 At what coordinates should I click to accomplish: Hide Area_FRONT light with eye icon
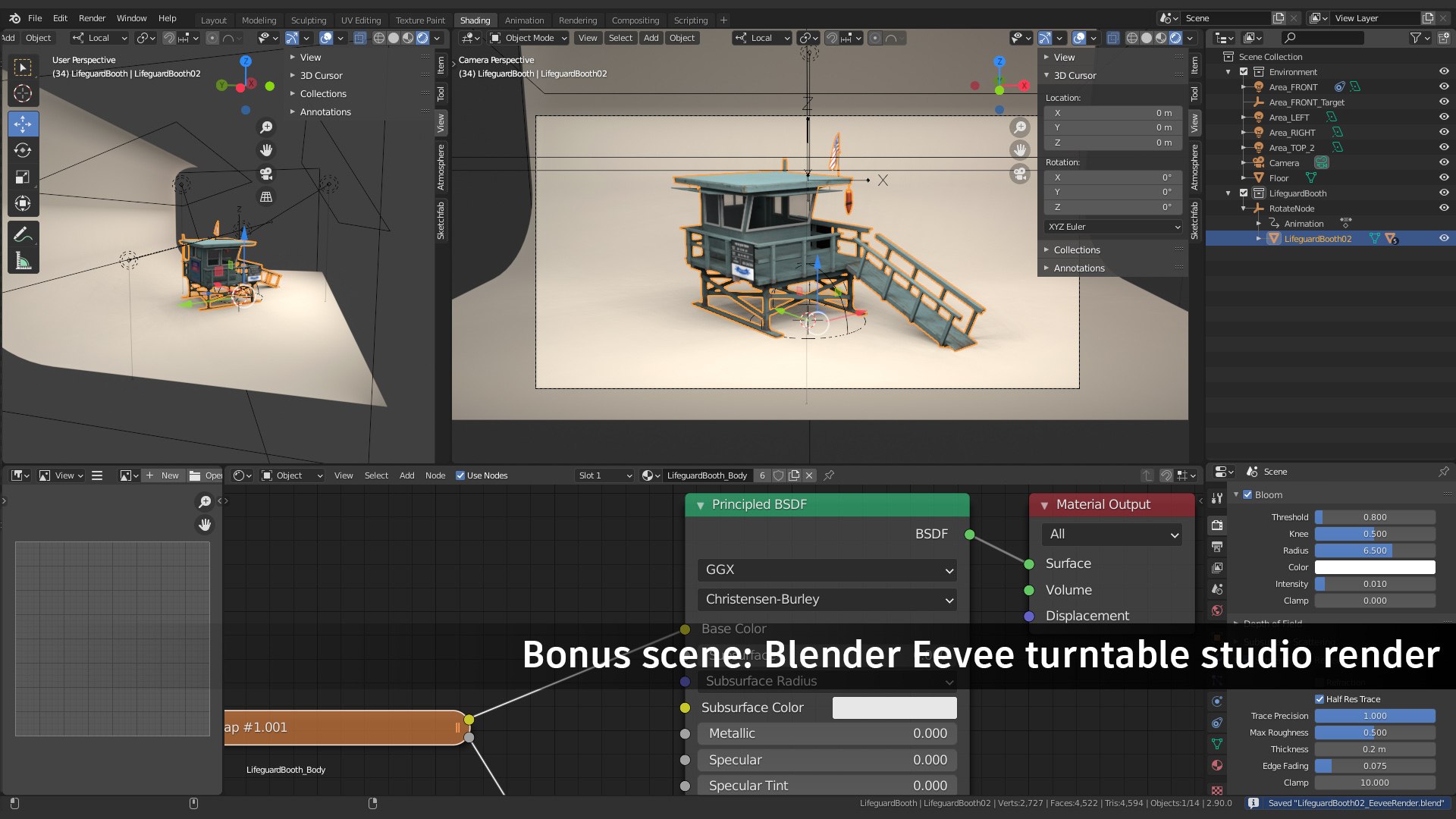click(1444, 86)
